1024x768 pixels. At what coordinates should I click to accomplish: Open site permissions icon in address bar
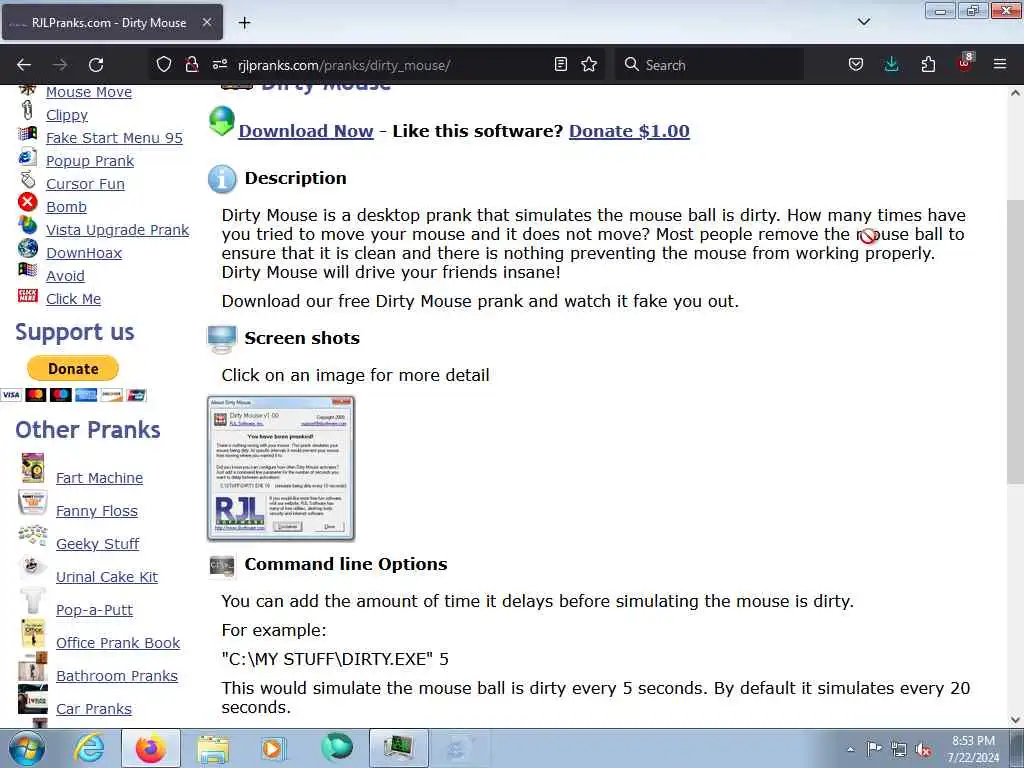219,65
